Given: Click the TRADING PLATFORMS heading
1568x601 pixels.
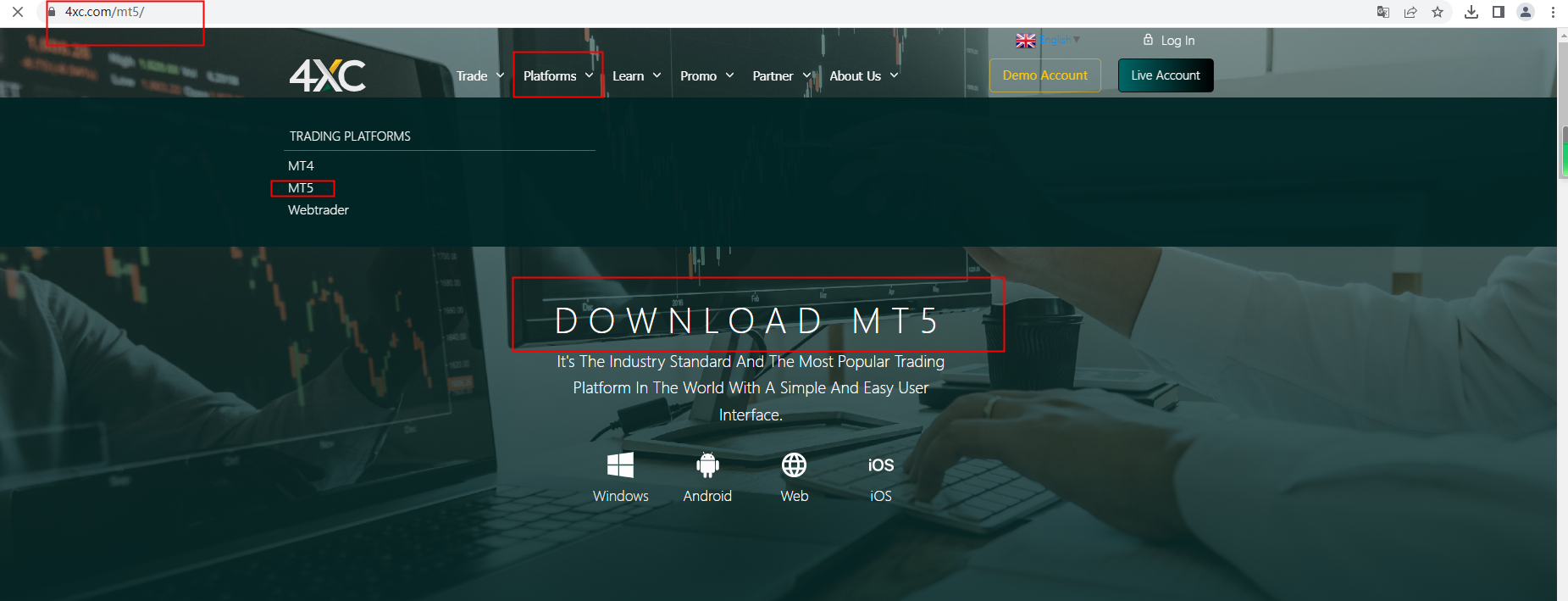Looking at the screenshot, I should pos(350,136).
